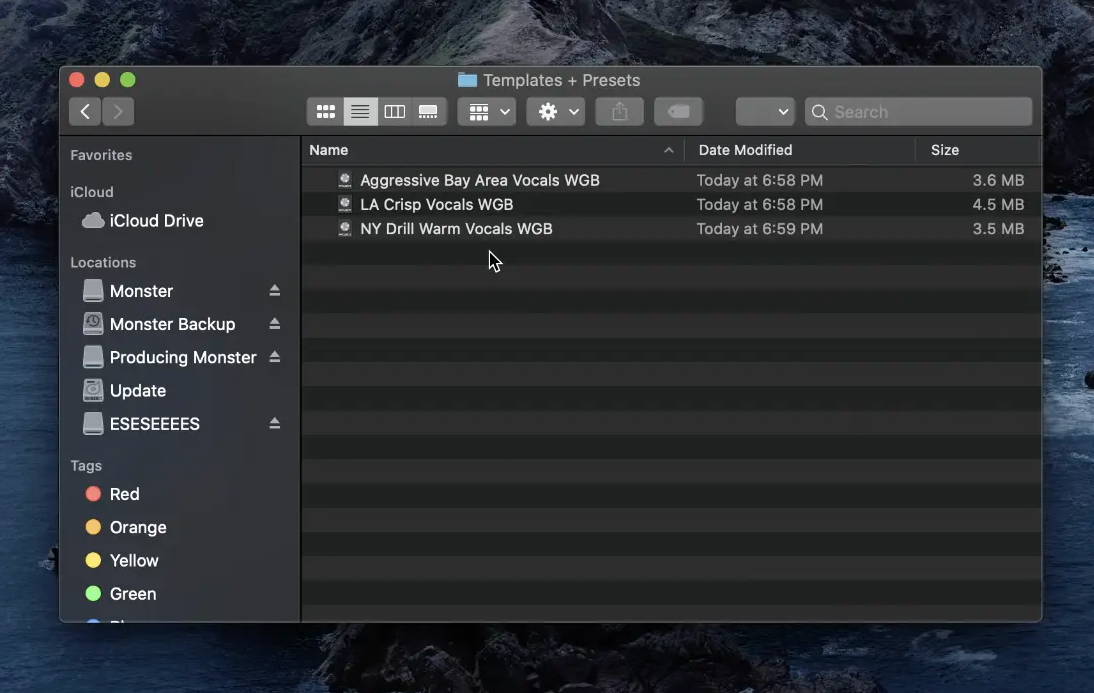Viewport: 1094px width, 693px height.
Task: Open iCloud Drive in the sidebar
Action: coord(156,221)
